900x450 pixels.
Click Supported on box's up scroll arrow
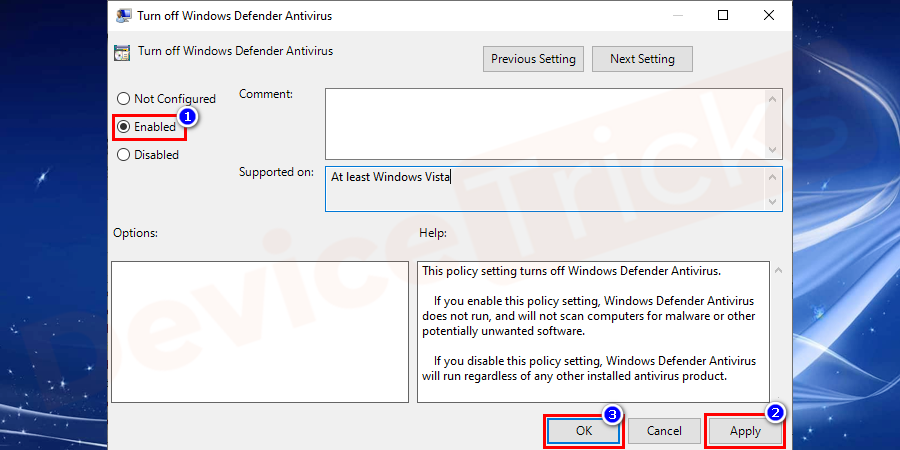click(x=771, y=177)
